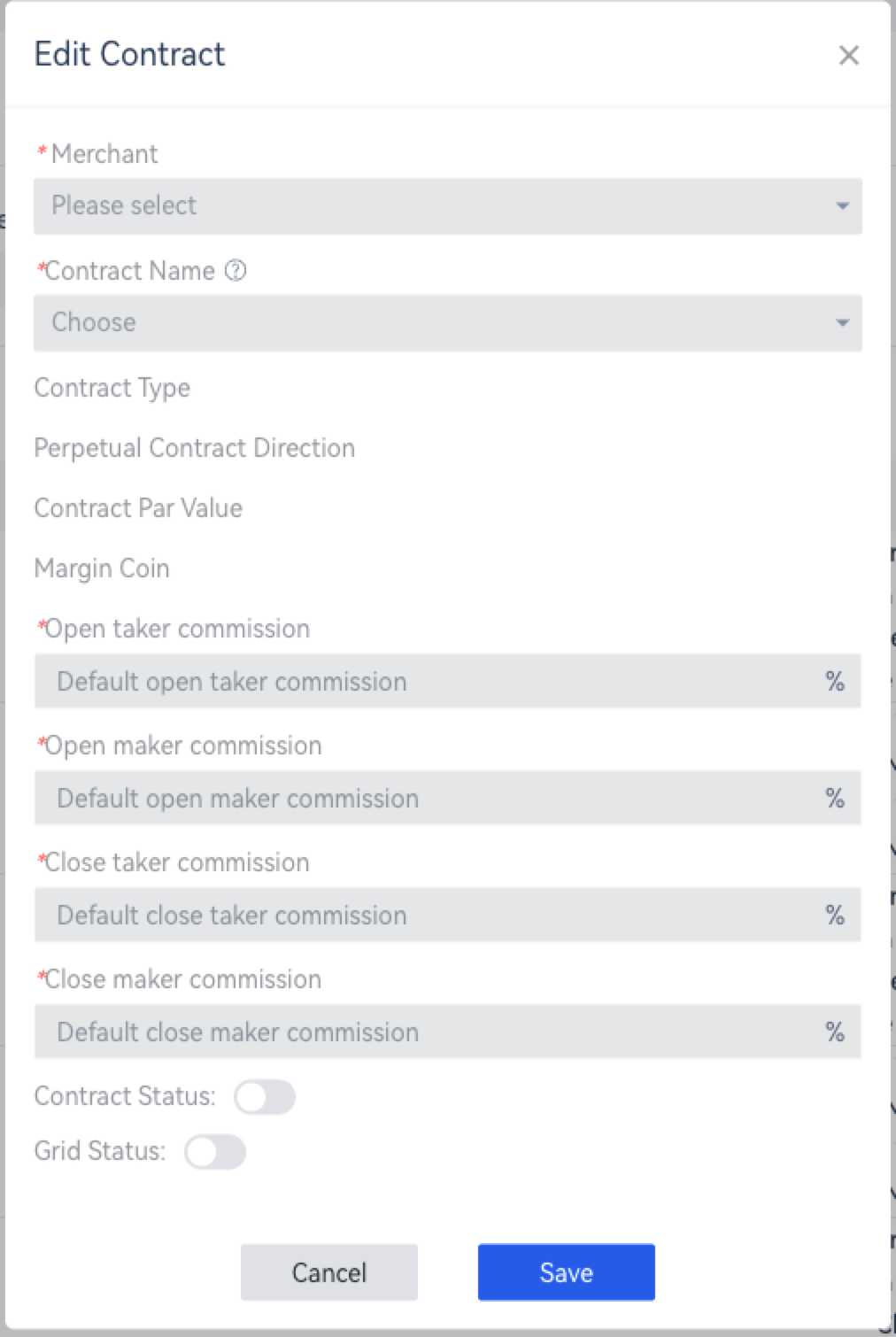Image resolution: width=896 pixels, height=1337 pixels.
Task: Click the percent sign in Open taker commission
Action: click(x=835, y=681)
